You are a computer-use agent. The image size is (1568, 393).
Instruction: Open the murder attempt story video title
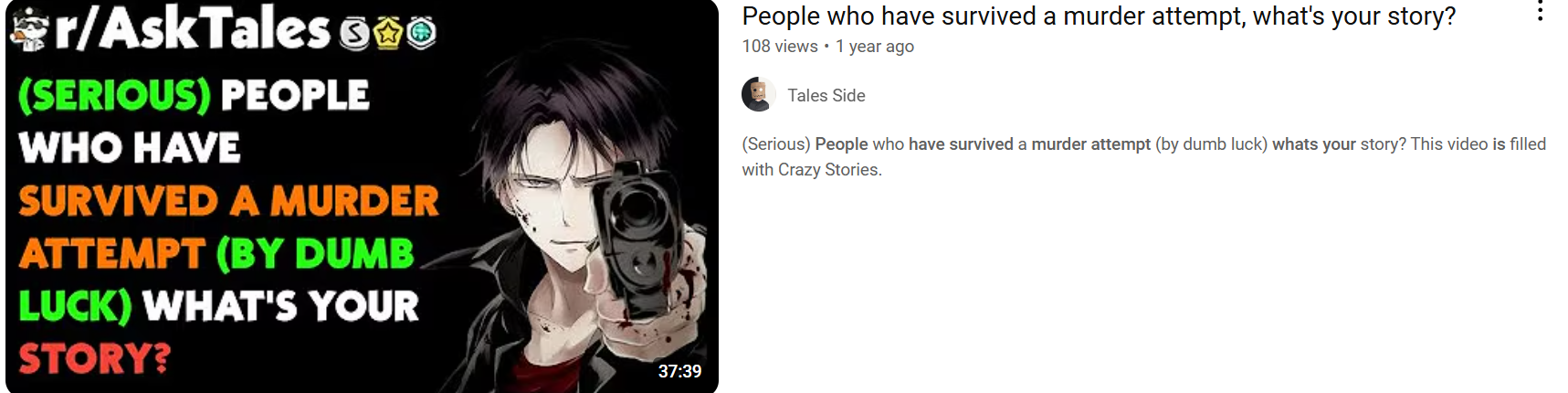pos(1099,16)
